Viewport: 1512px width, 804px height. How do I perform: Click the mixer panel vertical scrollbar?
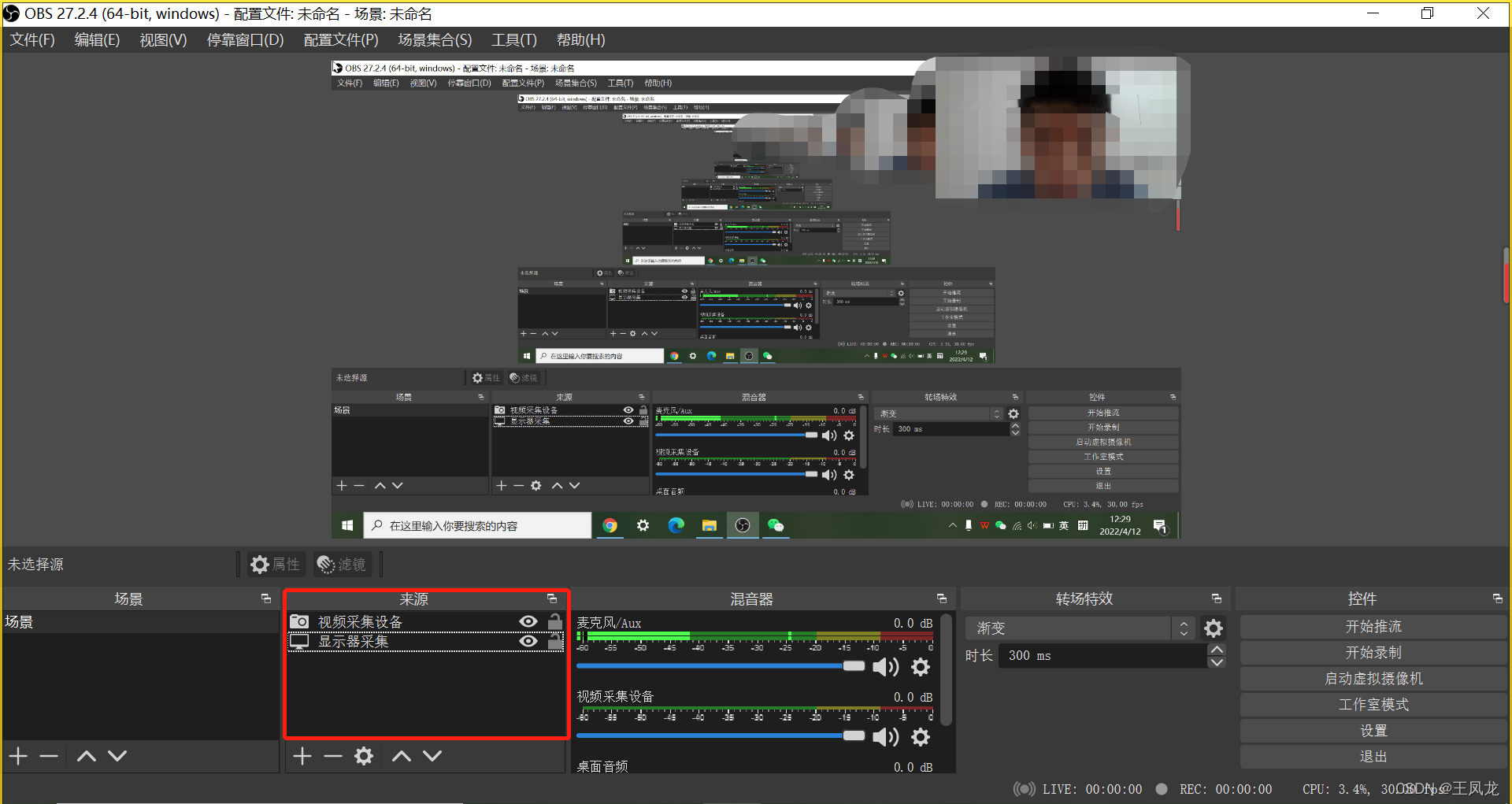(946, 669)
